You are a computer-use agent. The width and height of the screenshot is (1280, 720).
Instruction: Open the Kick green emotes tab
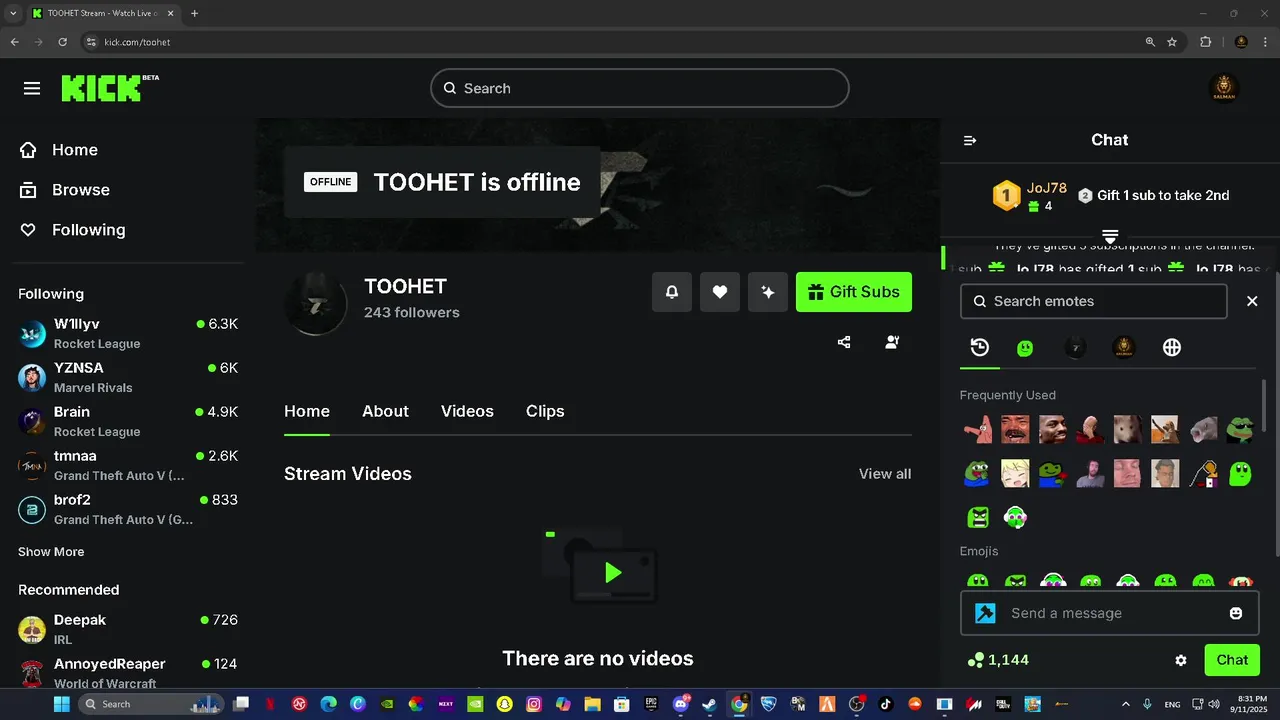point(1025,348)
